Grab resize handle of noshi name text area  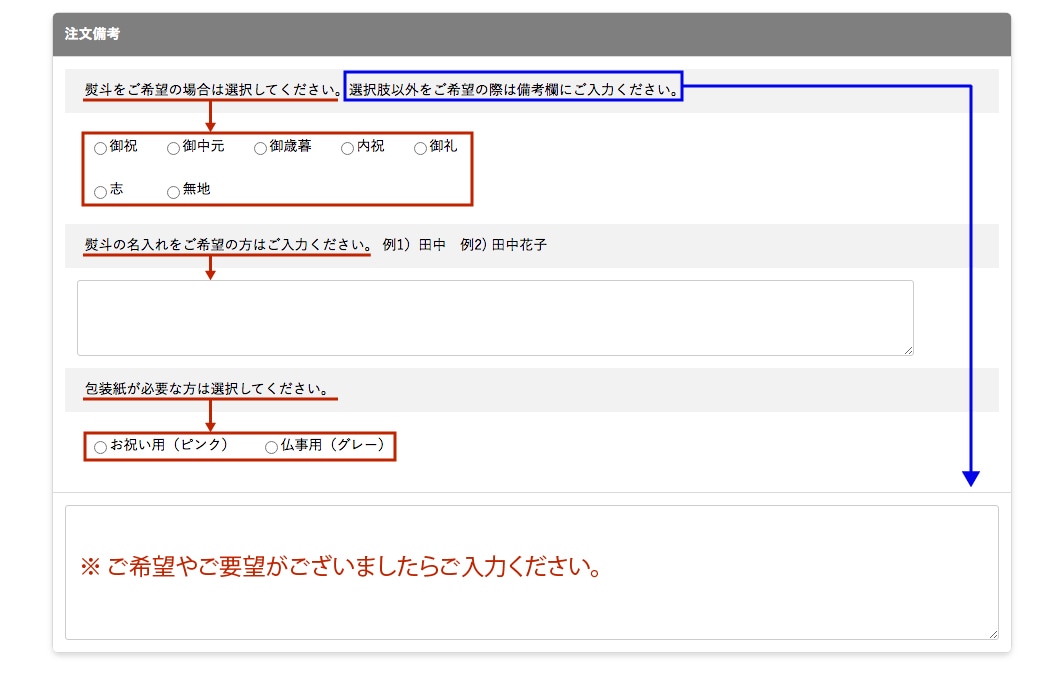pos(908,350)
